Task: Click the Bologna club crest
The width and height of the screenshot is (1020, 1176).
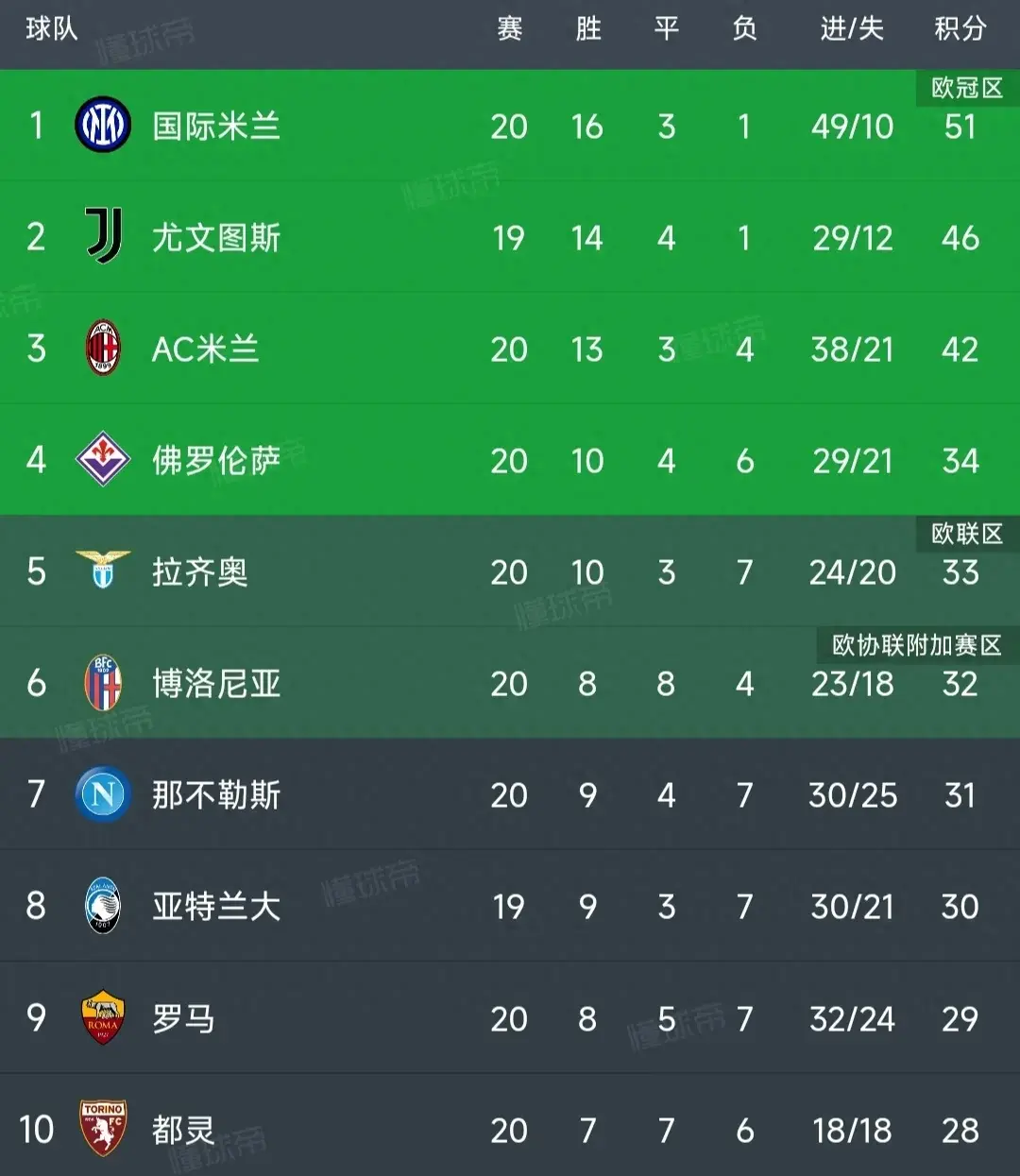Action: 101,683
